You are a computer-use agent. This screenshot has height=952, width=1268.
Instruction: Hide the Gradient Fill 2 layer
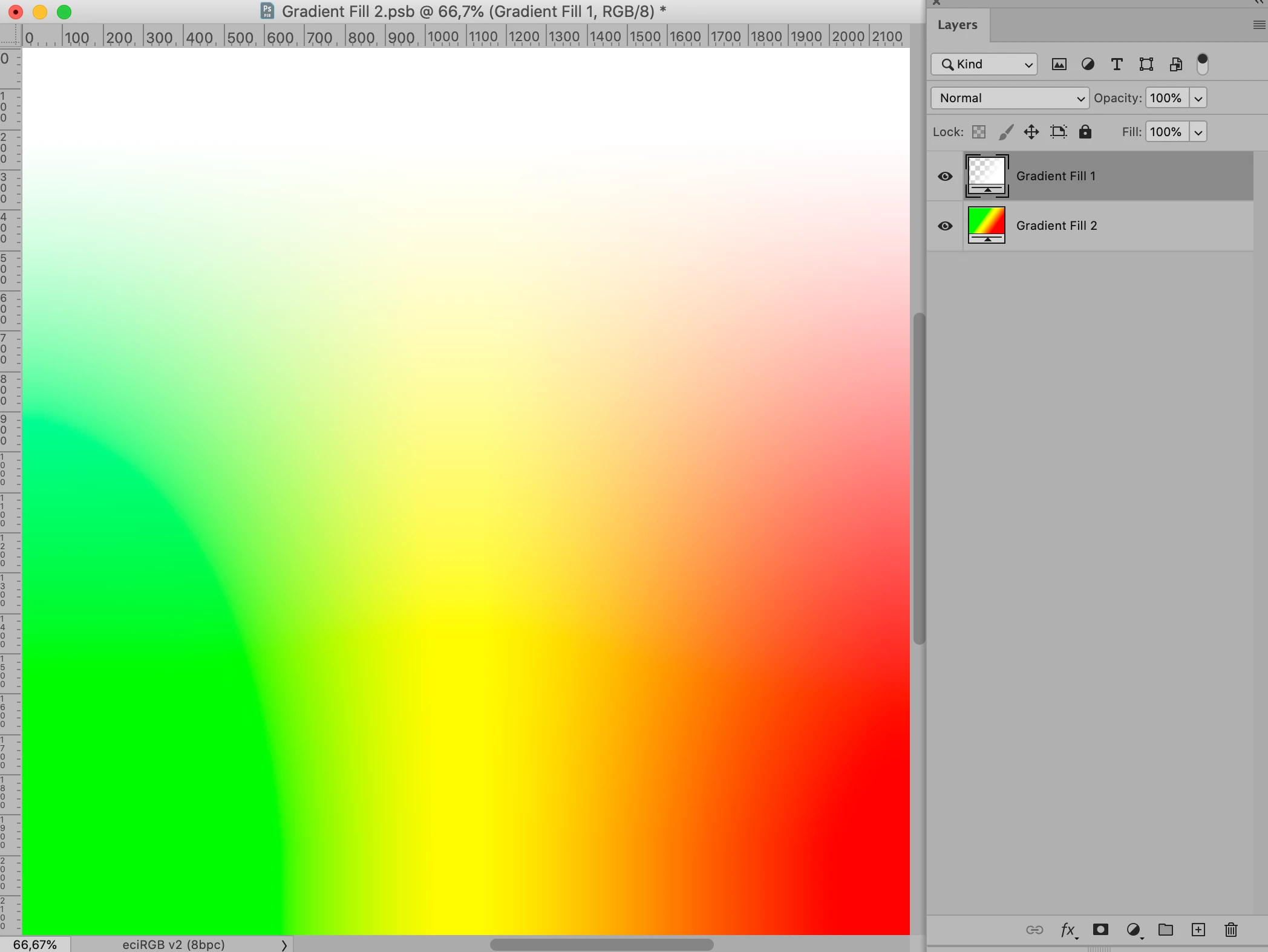click(945, 226)
